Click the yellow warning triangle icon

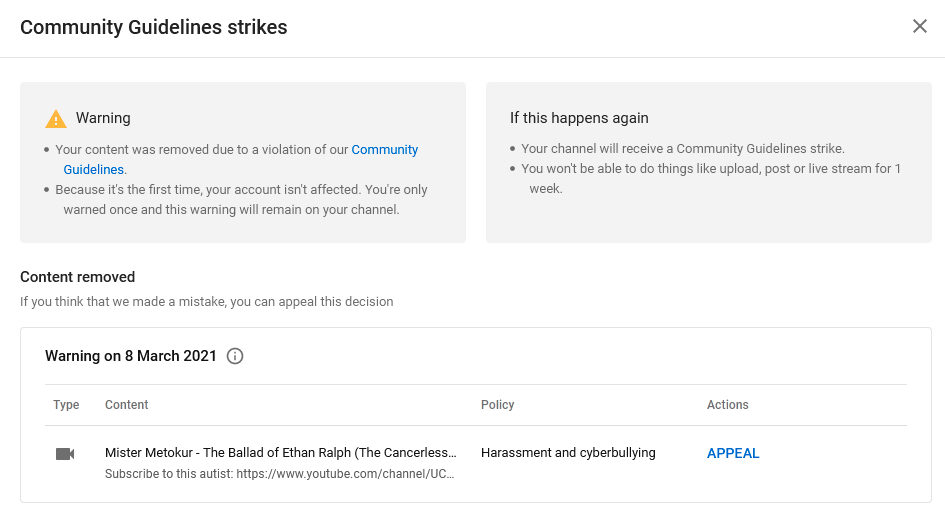56,119
